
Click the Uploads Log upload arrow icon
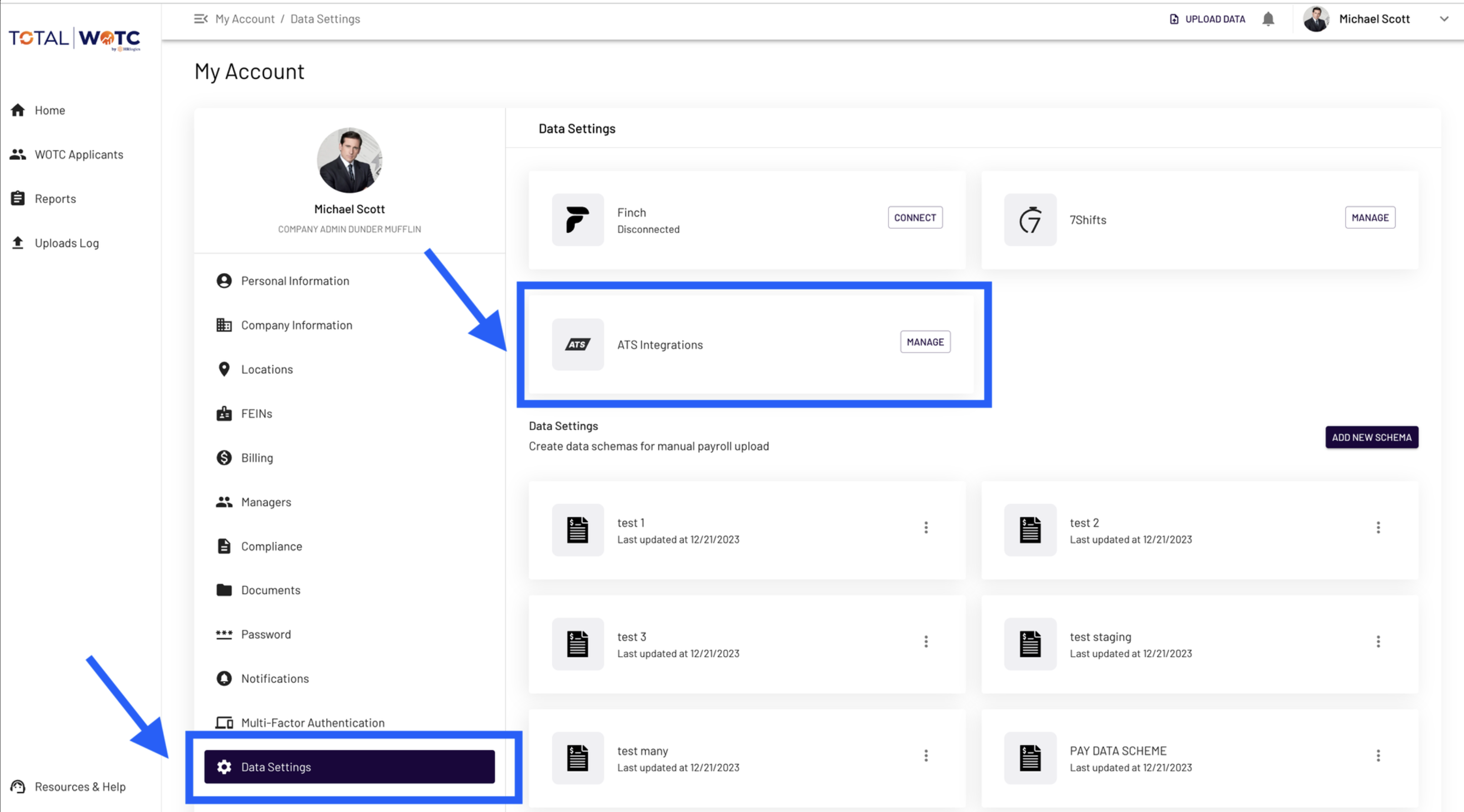(18, 243)
